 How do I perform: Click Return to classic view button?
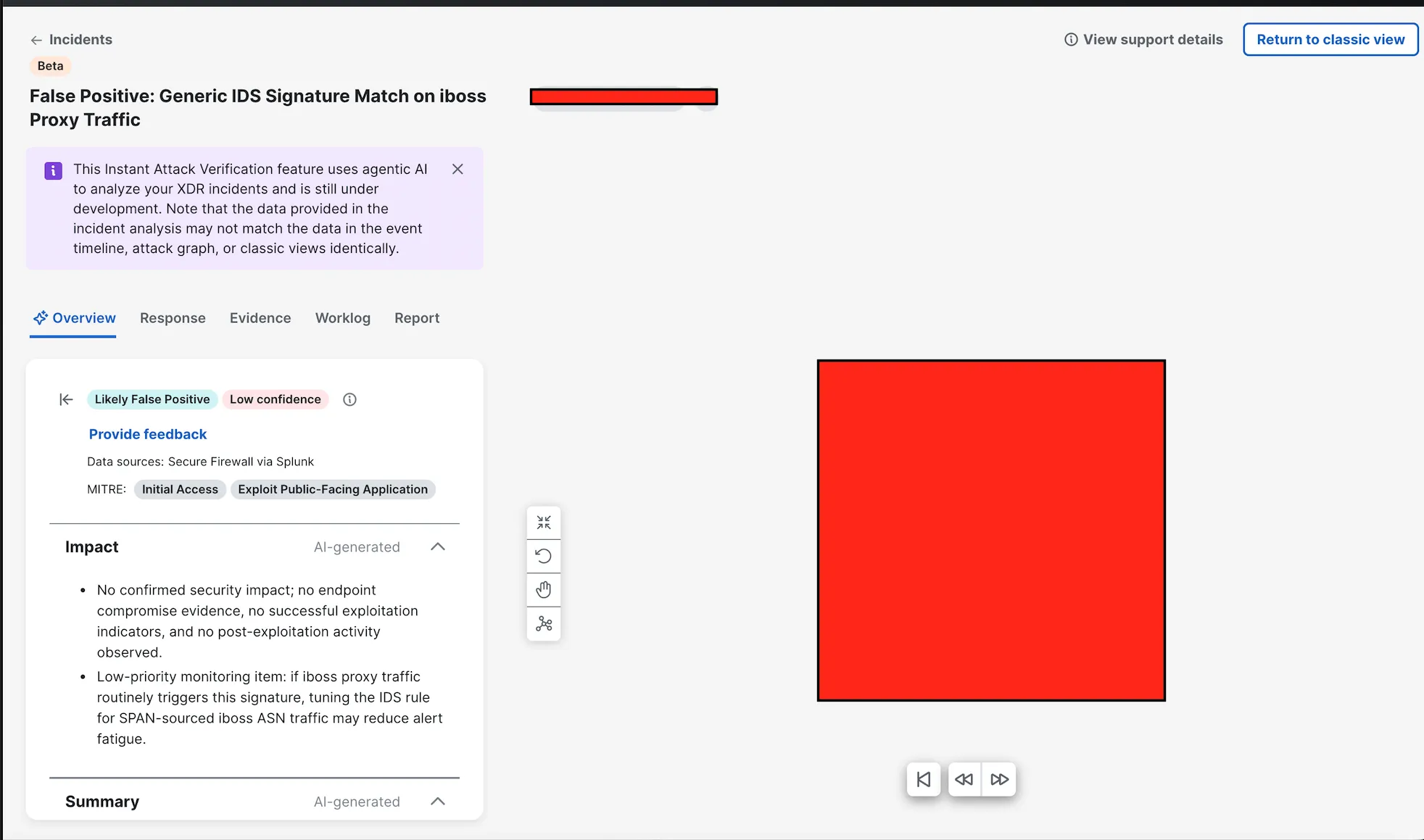[x=1330, y=39]
